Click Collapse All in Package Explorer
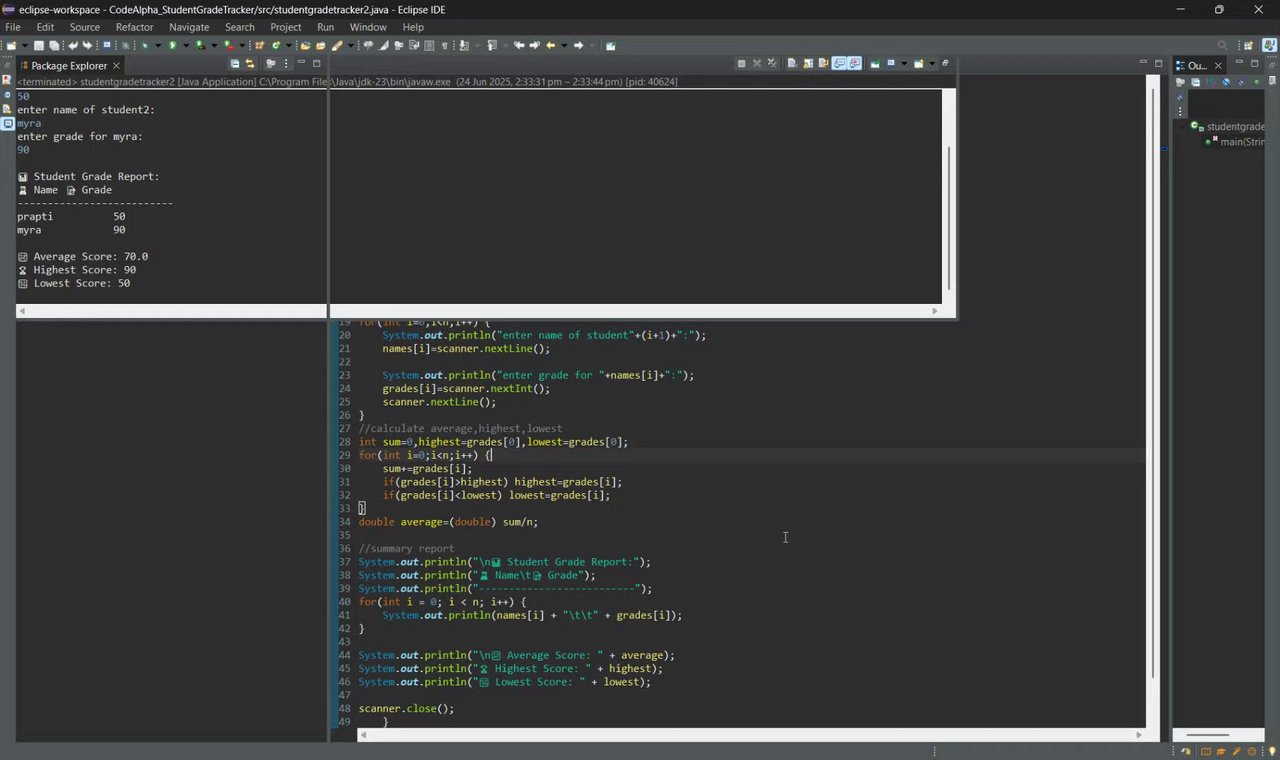 click(x=236, y=64)
